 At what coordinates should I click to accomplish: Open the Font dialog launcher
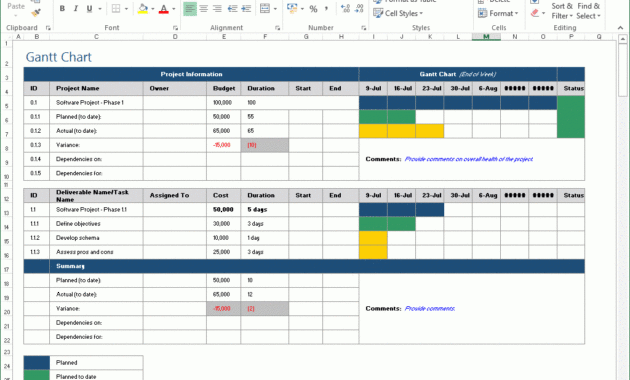tap(175, 28)
